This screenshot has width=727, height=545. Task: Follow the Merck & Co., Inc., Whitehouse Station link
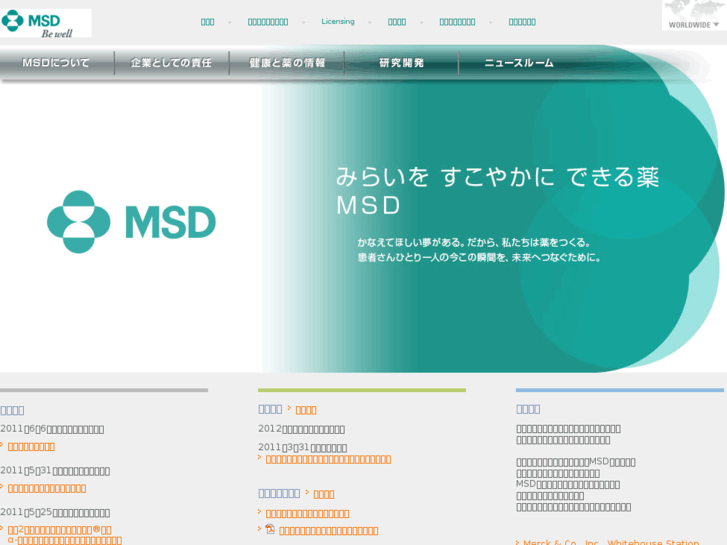(x=611, y=542)
